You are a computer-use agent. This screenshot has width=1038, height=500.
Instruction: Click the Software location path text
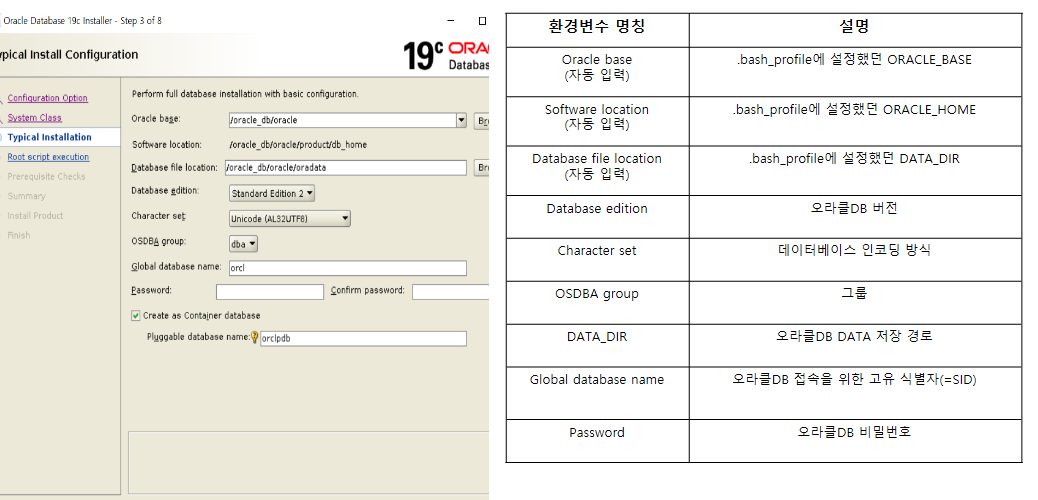[298, 144]
